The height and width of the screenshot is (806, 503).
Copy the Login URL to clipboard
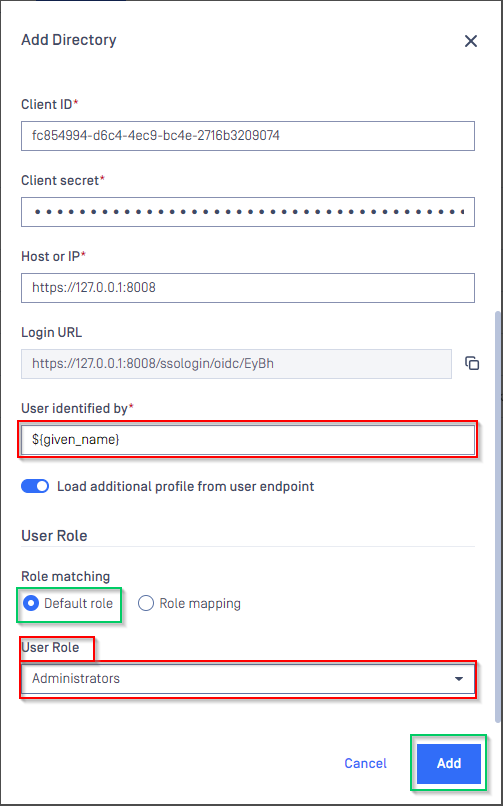tap(472, 363)
